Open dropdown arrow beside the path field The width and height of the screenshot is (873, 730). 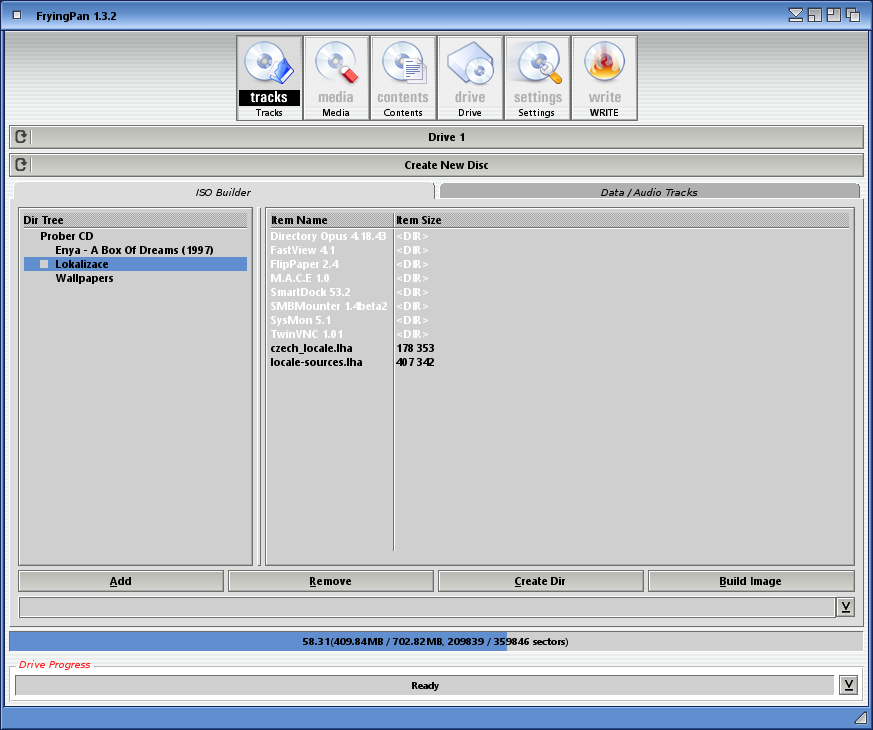tap(845, 607)
